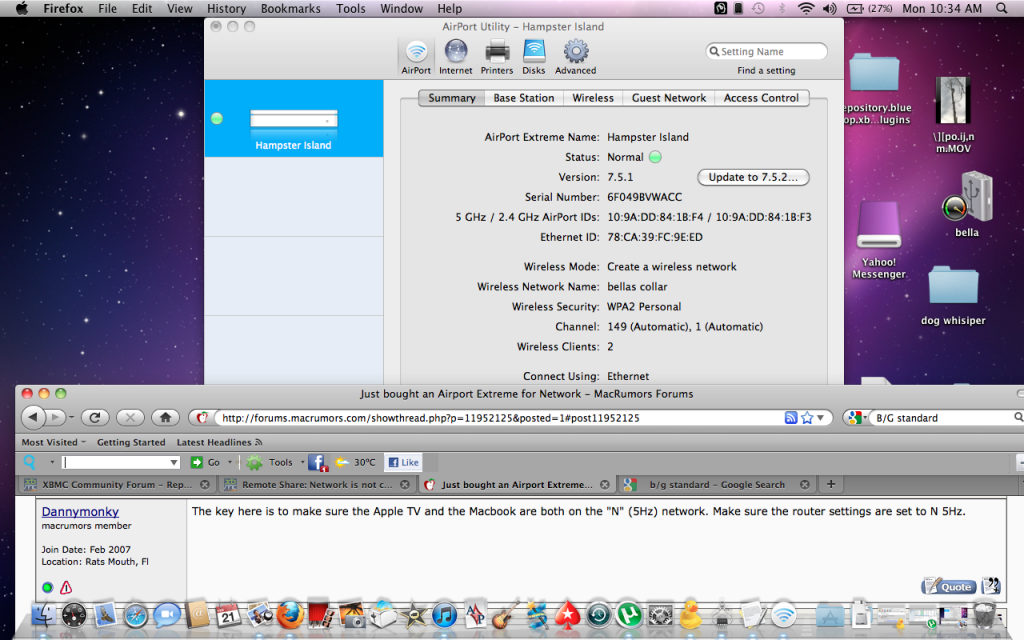
Task: Open a new Firefox tab
Action: [x=831, y=484]
